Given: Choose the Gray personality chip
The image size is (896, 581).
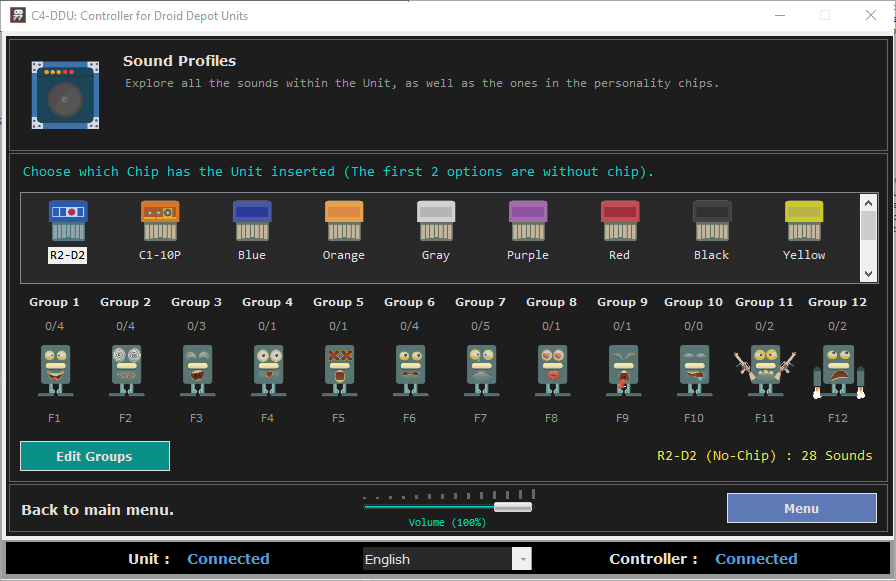Looking at the screenshot, I should pyautogui.click(x=436, y=220).
